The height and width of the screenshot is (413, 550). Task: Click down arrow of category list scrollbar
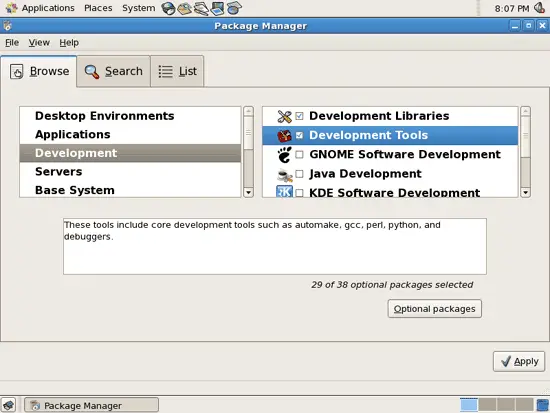248,192
